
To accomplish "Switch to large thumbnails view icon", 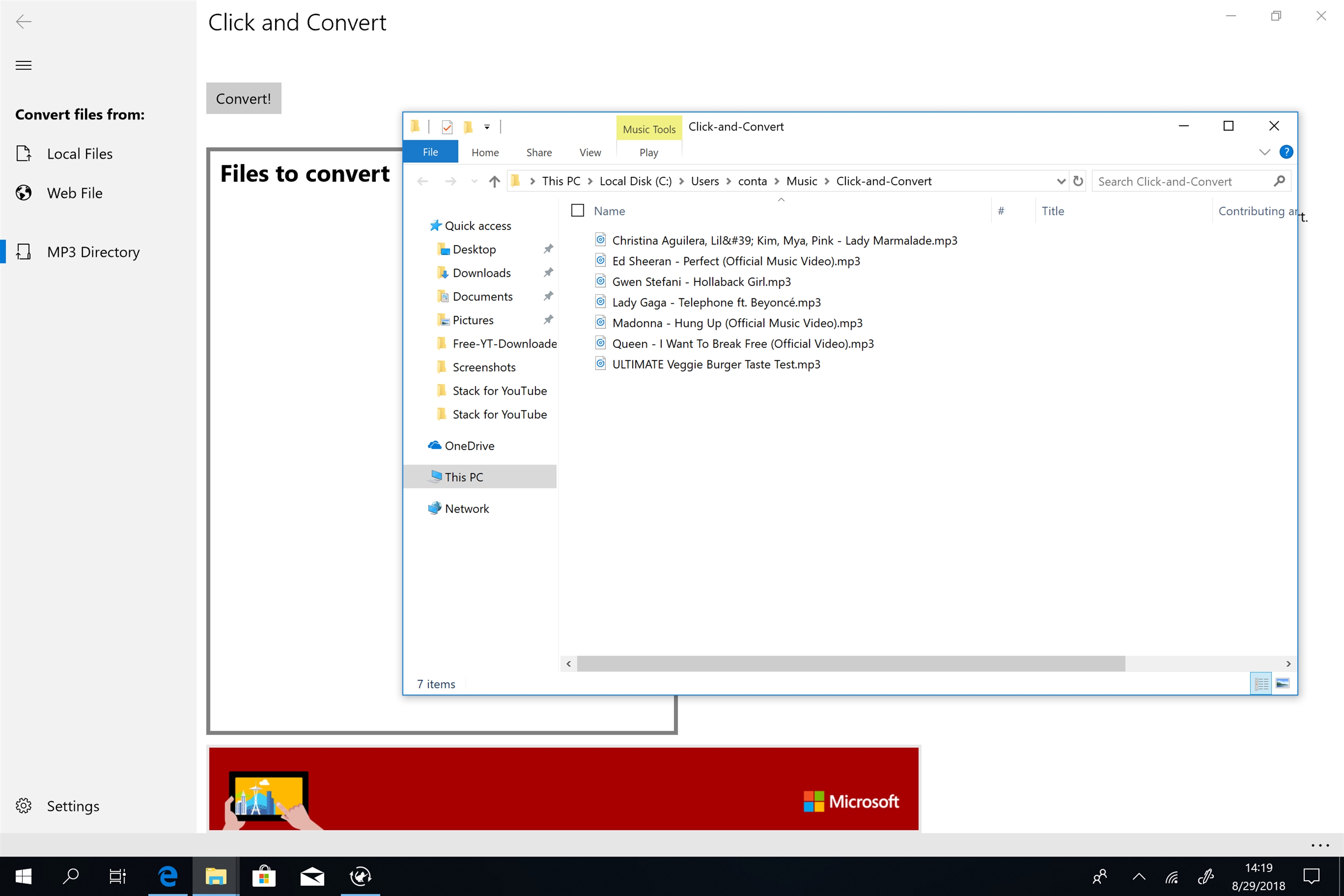I will pyautogui.click(x=1282, y=684).
